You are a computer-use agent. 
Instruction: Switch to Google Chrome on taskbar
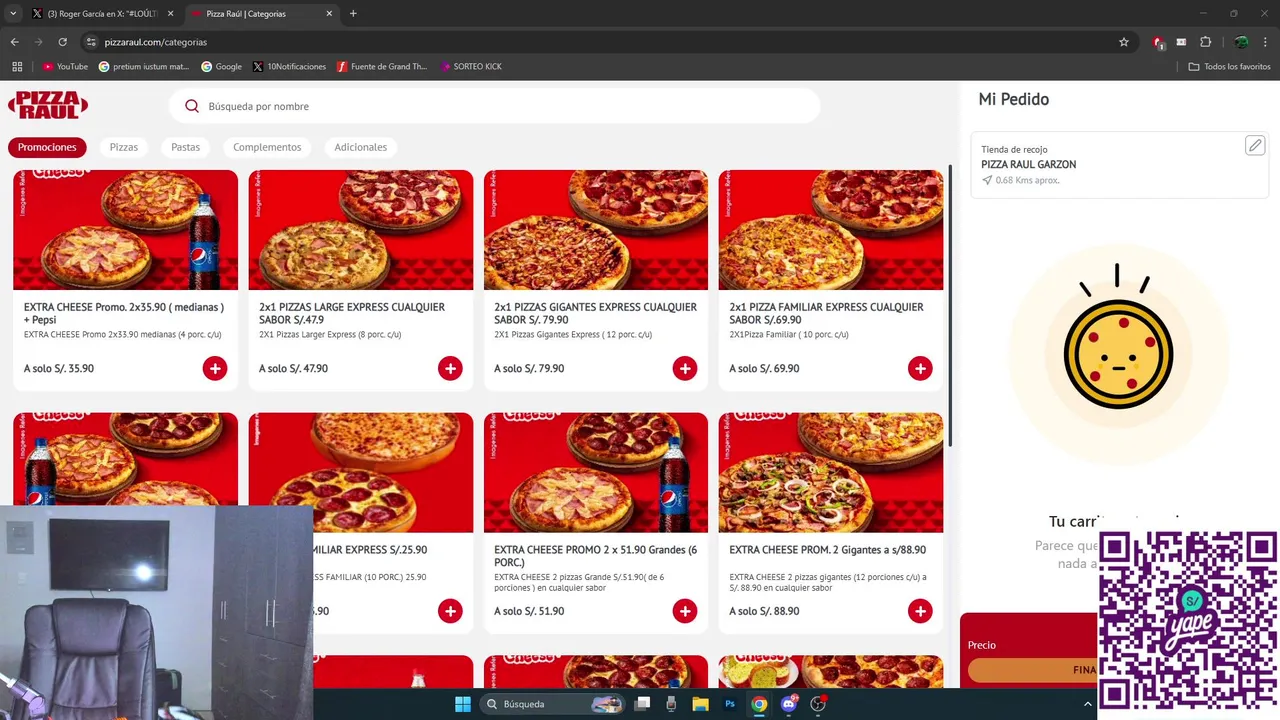[759, 704]
